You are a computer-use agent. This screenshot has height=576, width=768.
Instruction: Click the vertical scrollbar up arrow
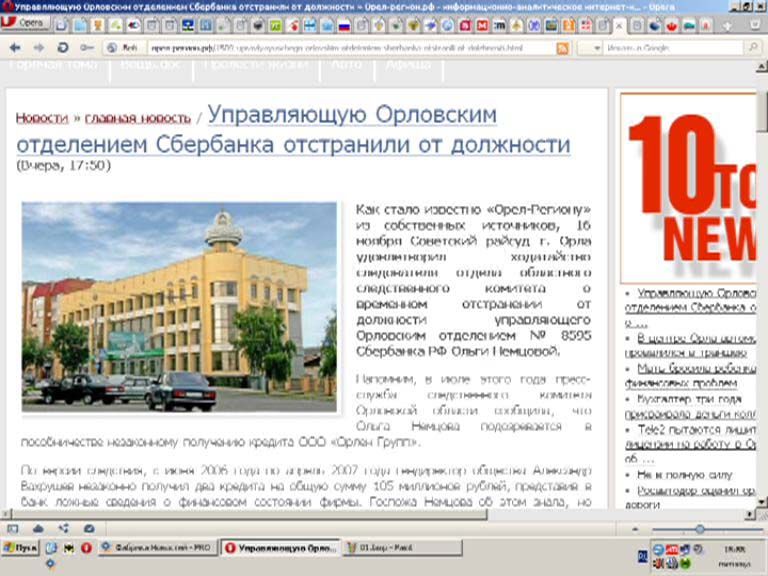pos(762,67)
